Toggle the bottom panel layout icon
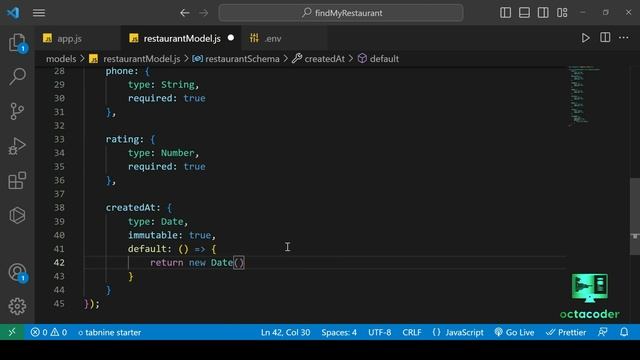Viewport: 640px width, 360px height. (524, 13)
